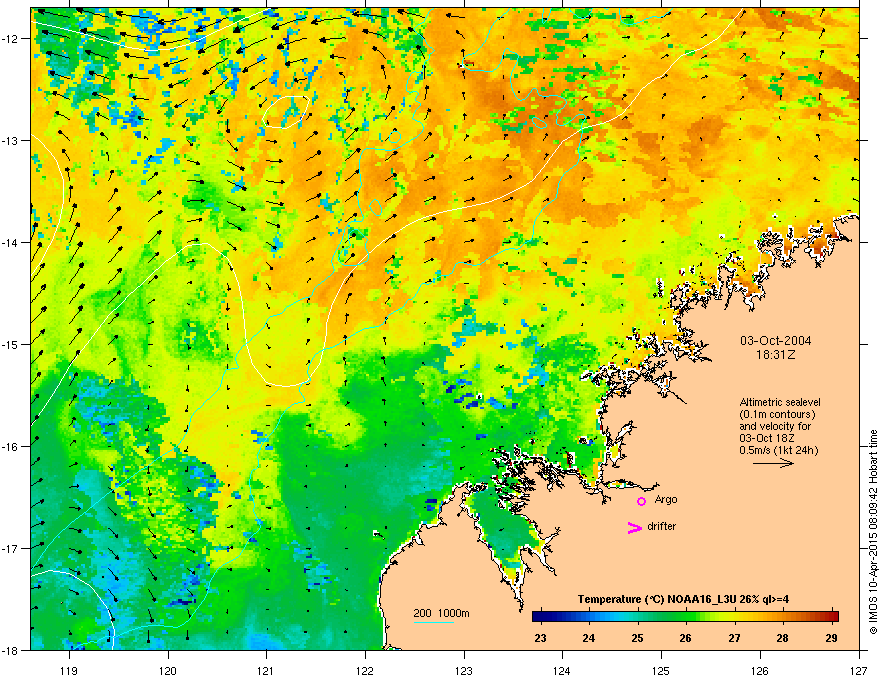Click colorbar tick label 25

[x=637, y=638]
